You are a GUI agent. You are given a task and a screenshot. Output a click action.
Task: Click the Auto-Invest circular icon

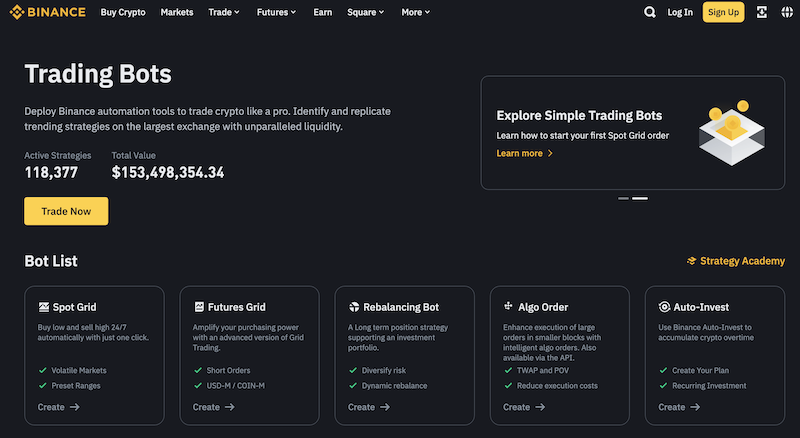point(664,307)
